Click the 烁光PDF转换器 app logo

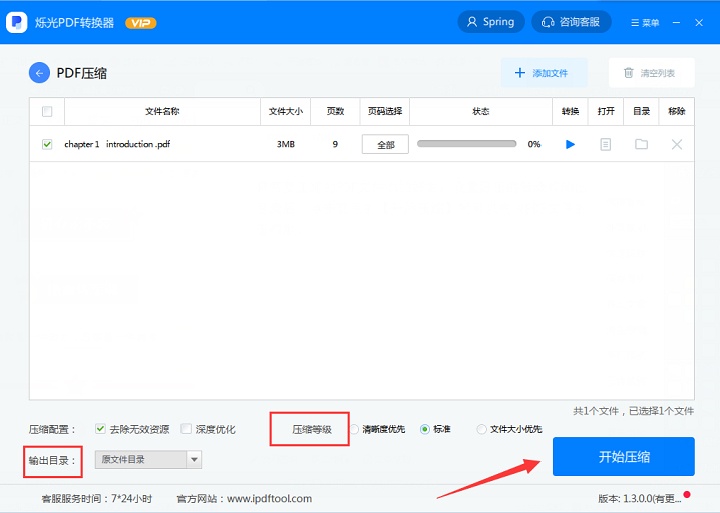click(16, 22)
